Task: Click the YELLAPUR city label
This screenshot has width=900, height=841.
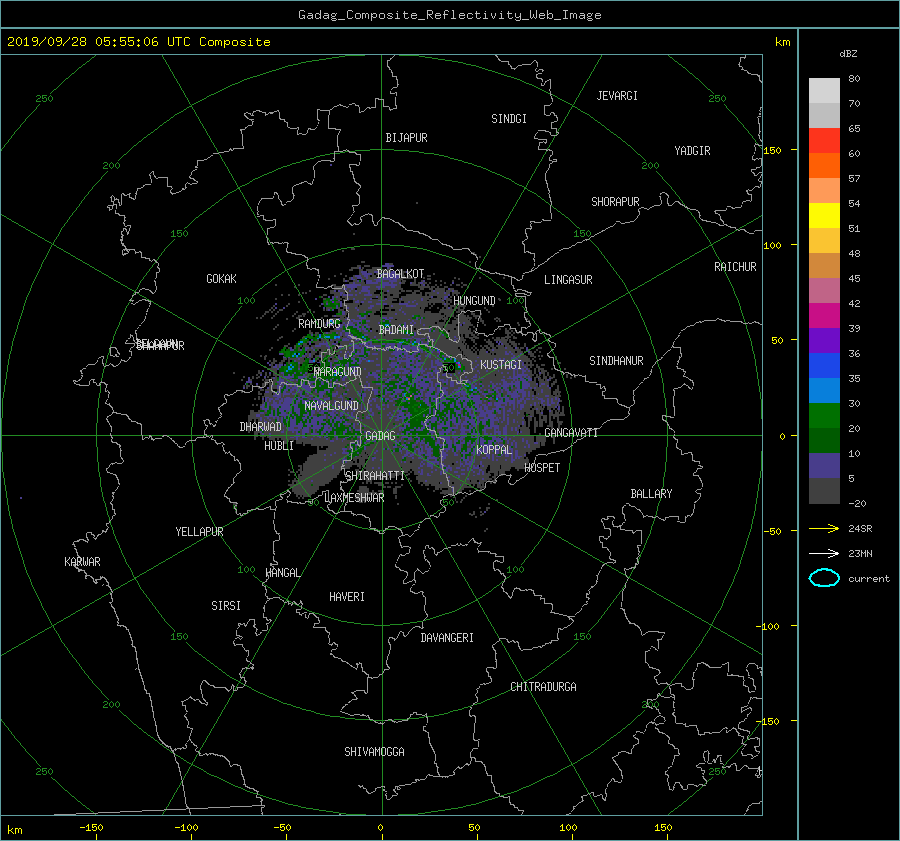Action: pos(199,532)
